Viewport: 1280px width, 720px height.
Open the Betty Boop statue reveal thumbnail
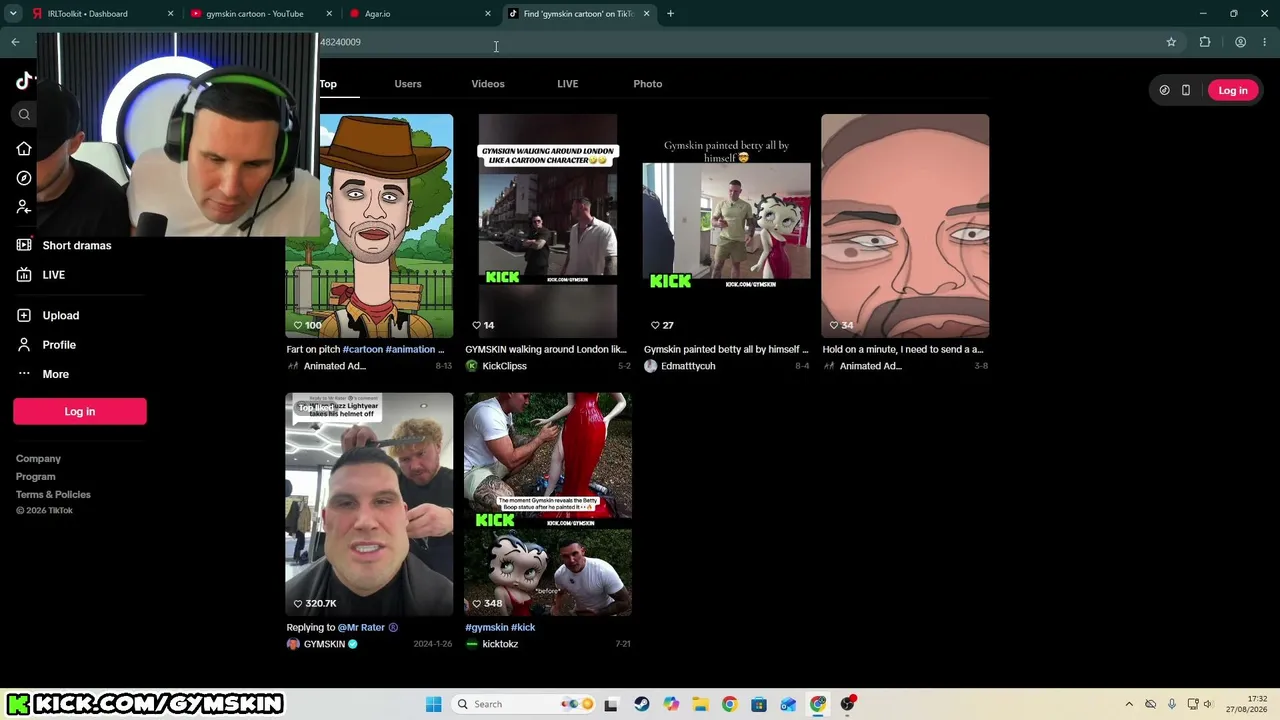pyautogui.click(x=548, y=504)
